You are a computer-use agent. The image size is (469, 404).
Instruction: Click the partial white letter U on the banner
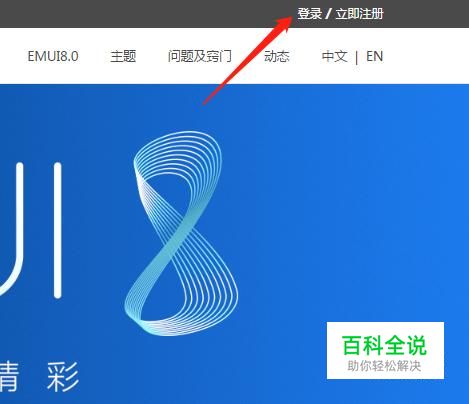pos(12,229)
